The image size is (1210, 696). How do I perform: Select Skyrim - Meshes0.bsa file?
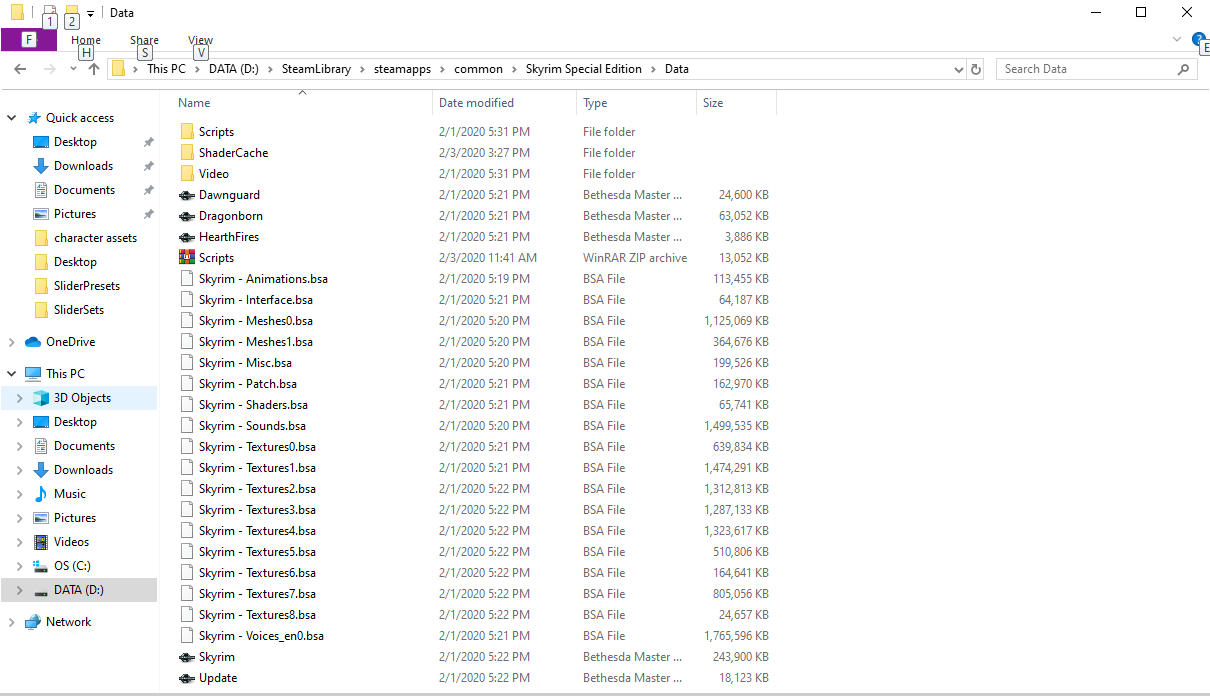tap(255, 321)
